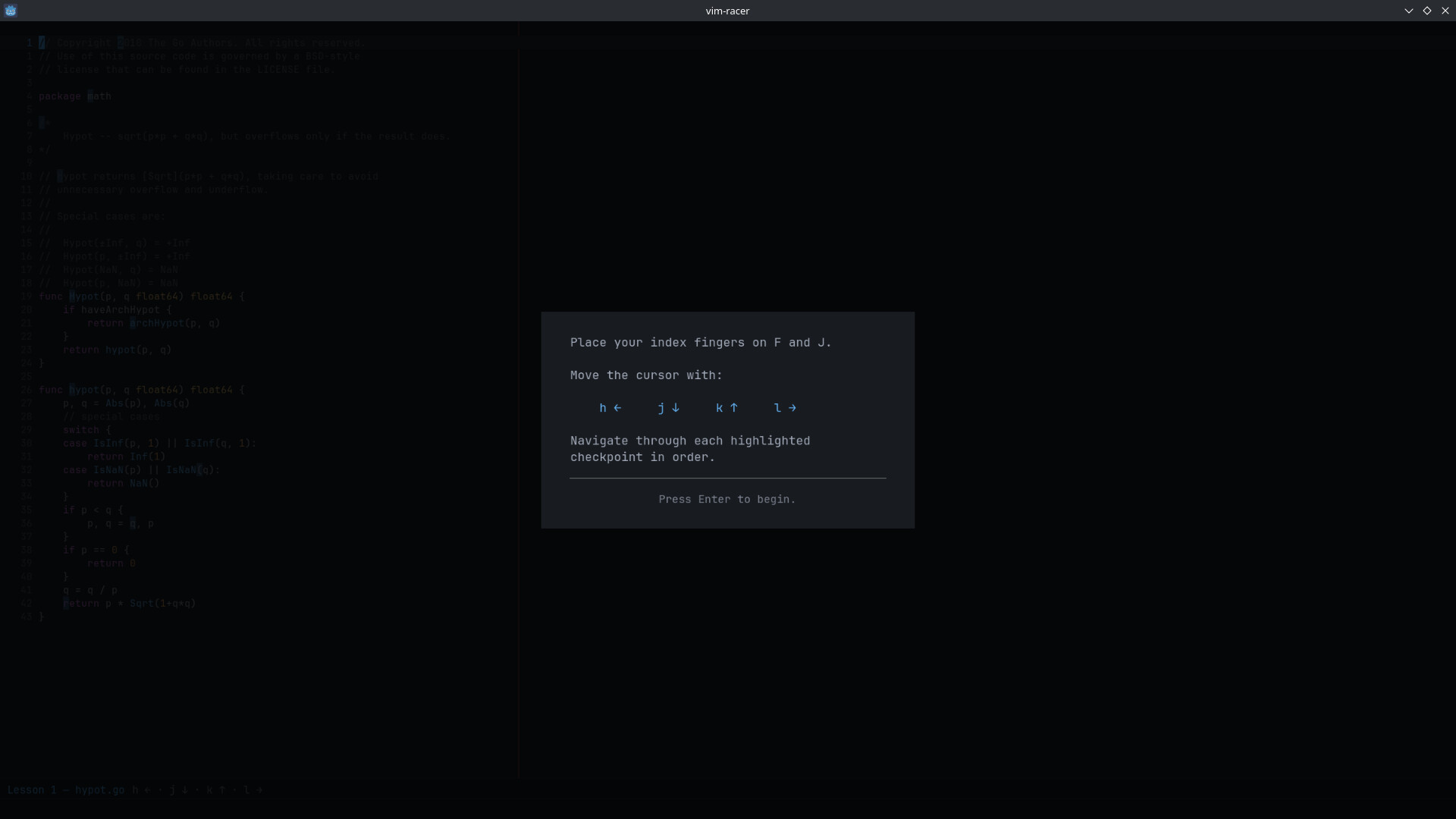1456x819 pixels.
Task: Click the 'package math' code line
Action: (x=75, y=96)
